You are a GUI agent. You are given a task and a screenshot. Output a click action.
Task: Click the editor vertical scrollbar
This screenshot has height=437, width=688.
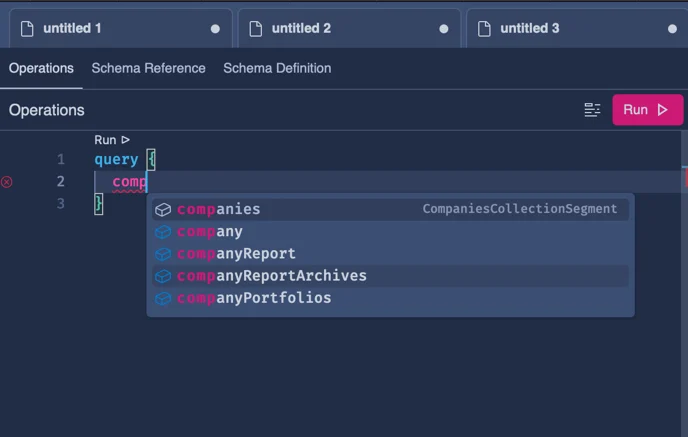coord(684,283)
